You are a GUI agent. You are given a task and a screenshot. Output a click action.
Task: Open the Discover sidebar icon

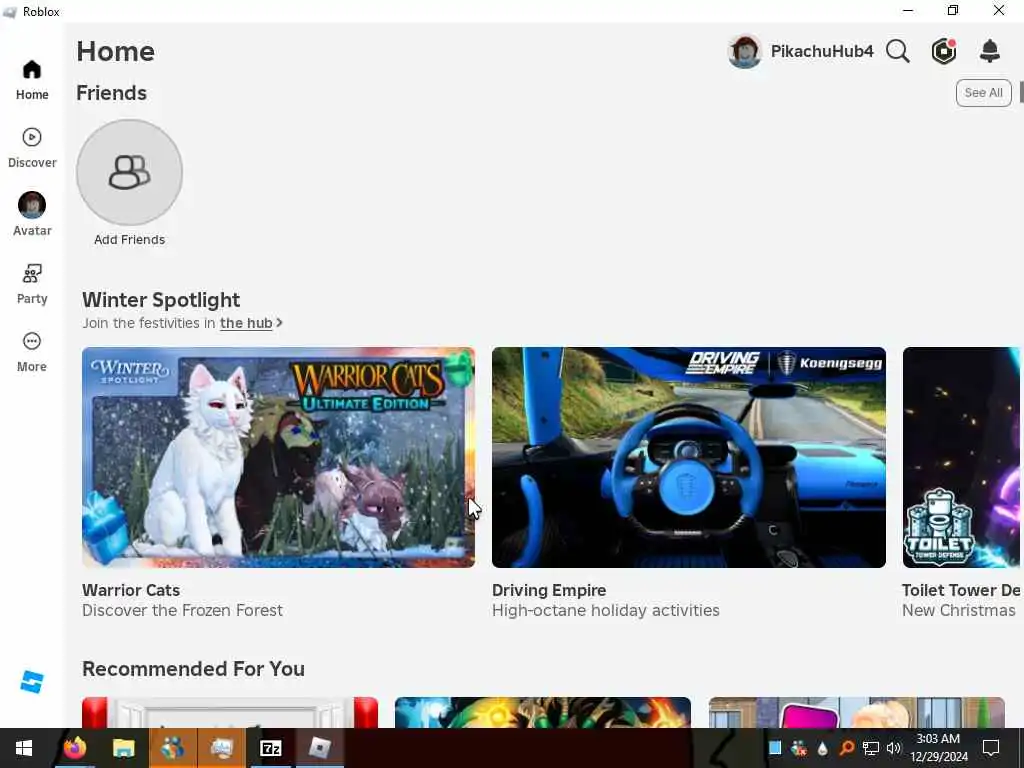[x=31, y=137]
